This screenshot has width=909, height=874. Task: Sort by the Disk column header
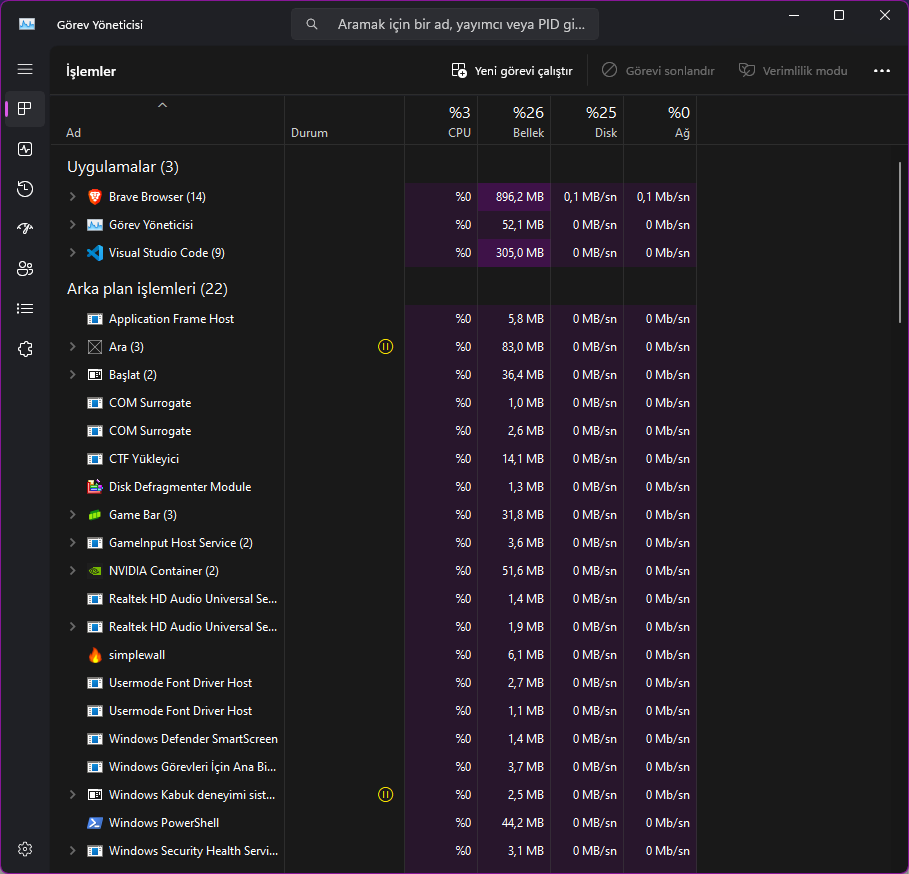pos(587,121)
